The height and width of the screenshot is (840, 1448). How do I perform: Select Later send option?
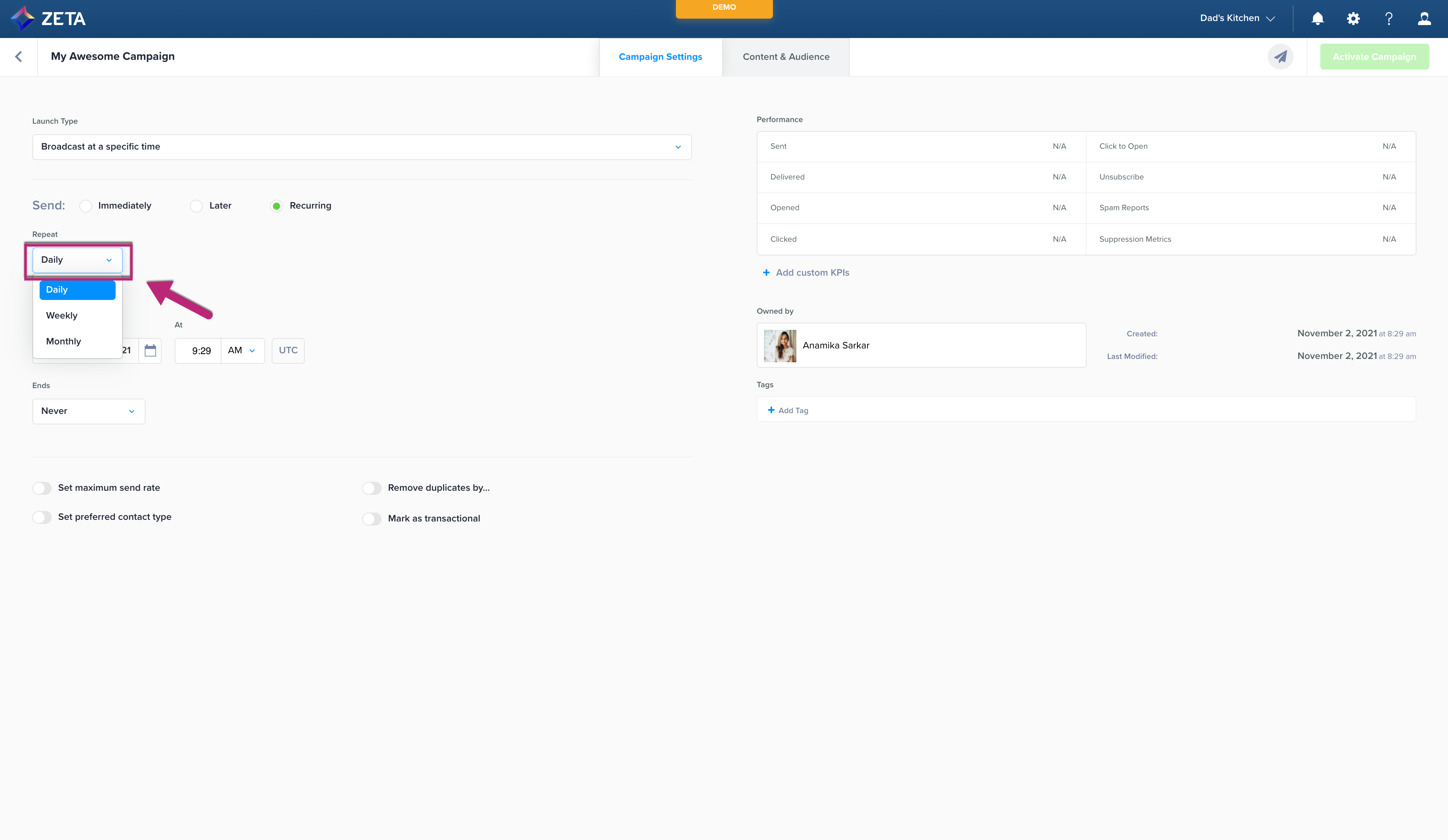[x=196, y=206]
